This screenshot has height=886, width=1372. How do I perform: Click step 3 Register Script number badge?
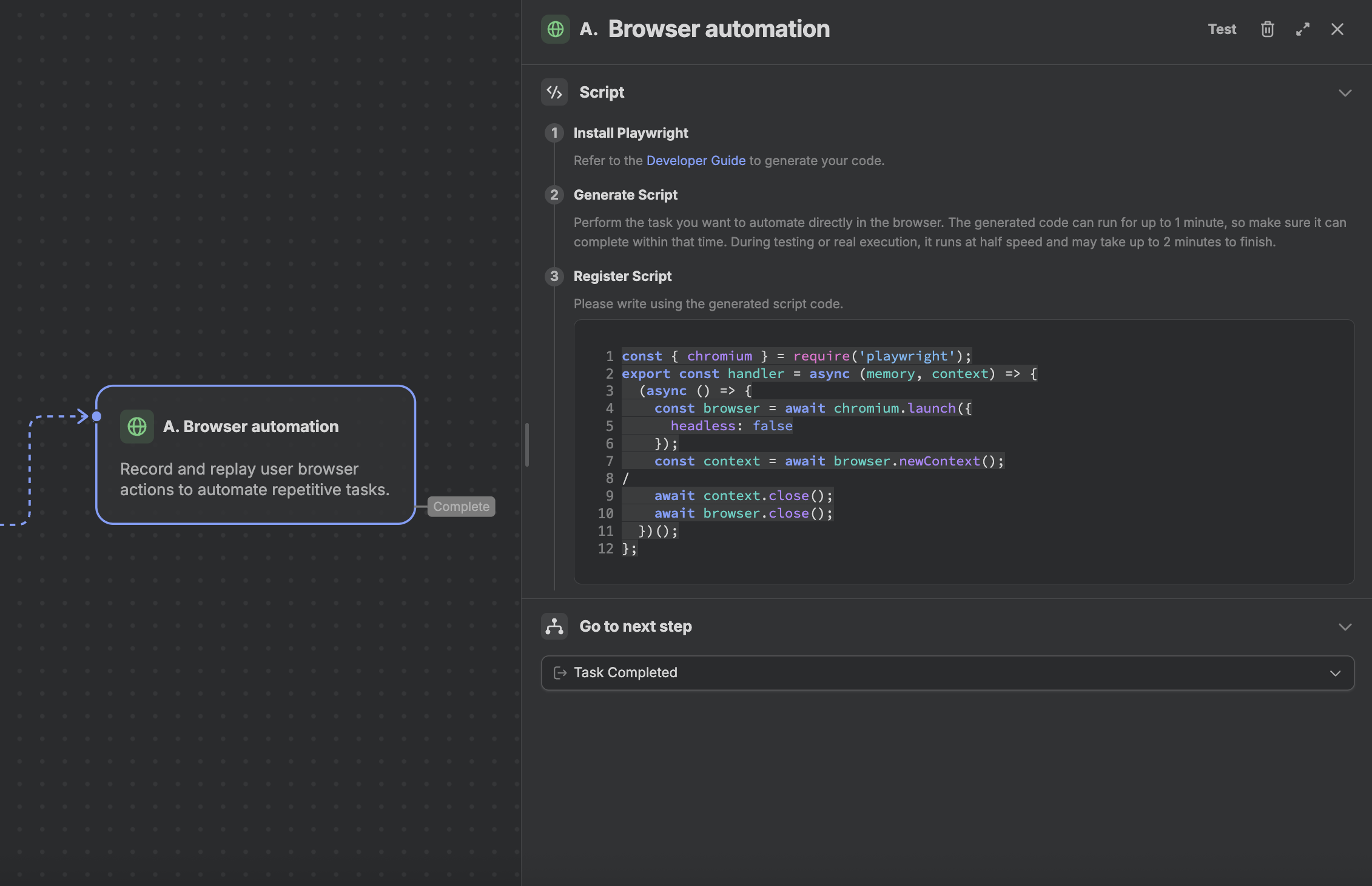tap(554, 276)
